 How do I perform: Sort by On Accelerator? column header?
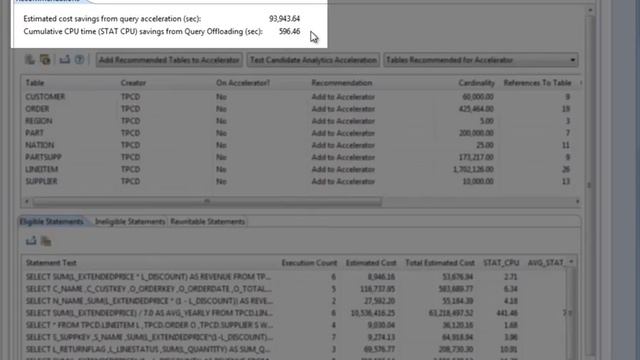[243, 83]
